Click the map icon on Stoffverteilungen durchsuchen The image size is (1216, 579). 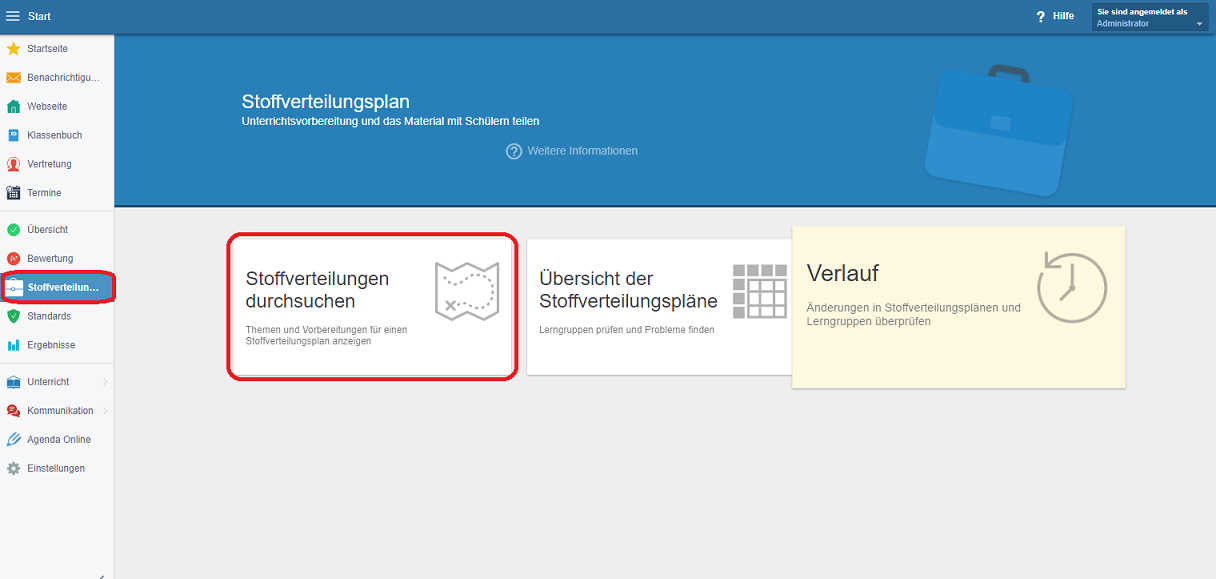[467, 292]
